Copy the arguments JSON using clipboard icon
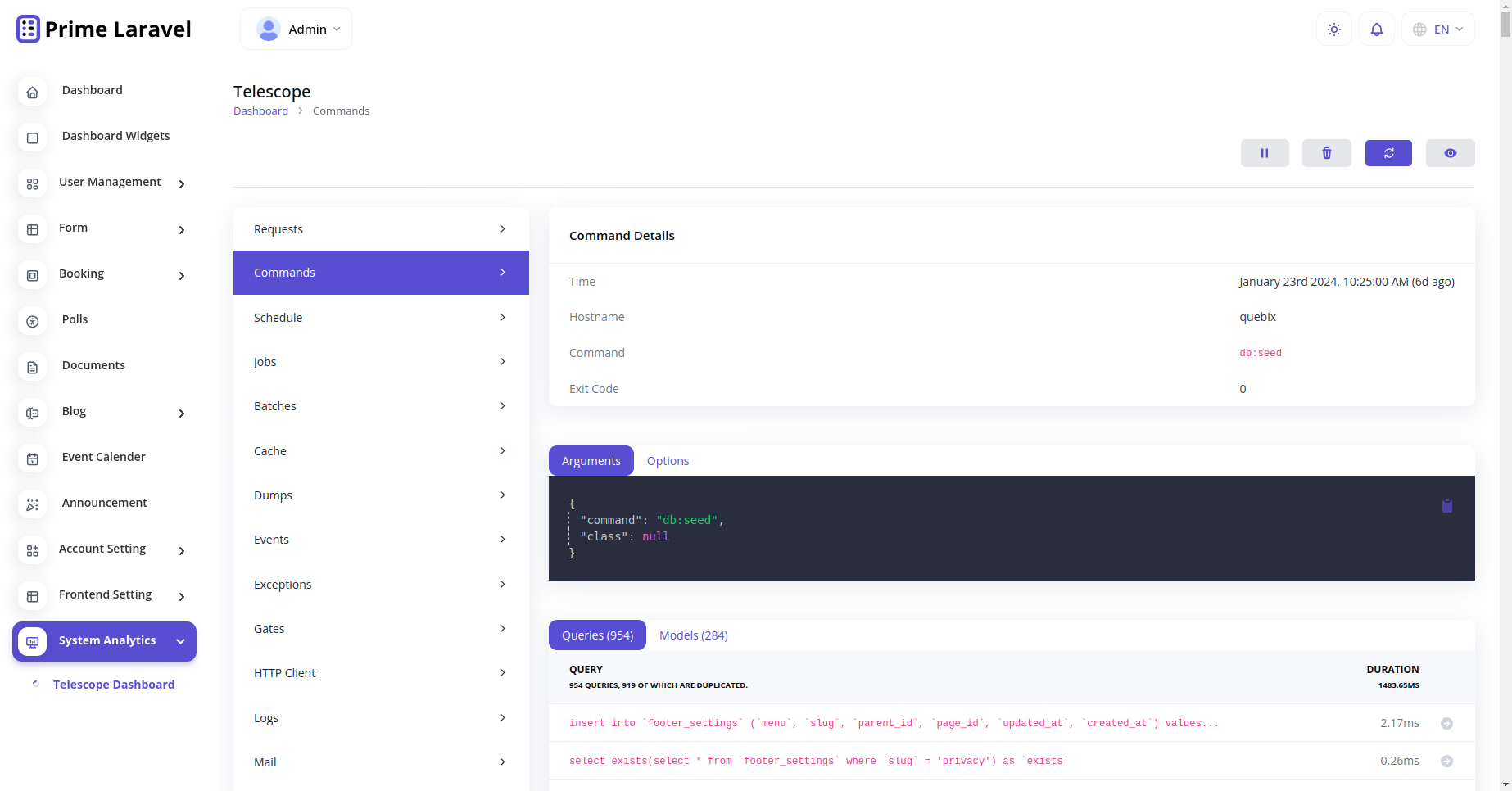This screenshot has width=1512, height=791. [1447, 506]
